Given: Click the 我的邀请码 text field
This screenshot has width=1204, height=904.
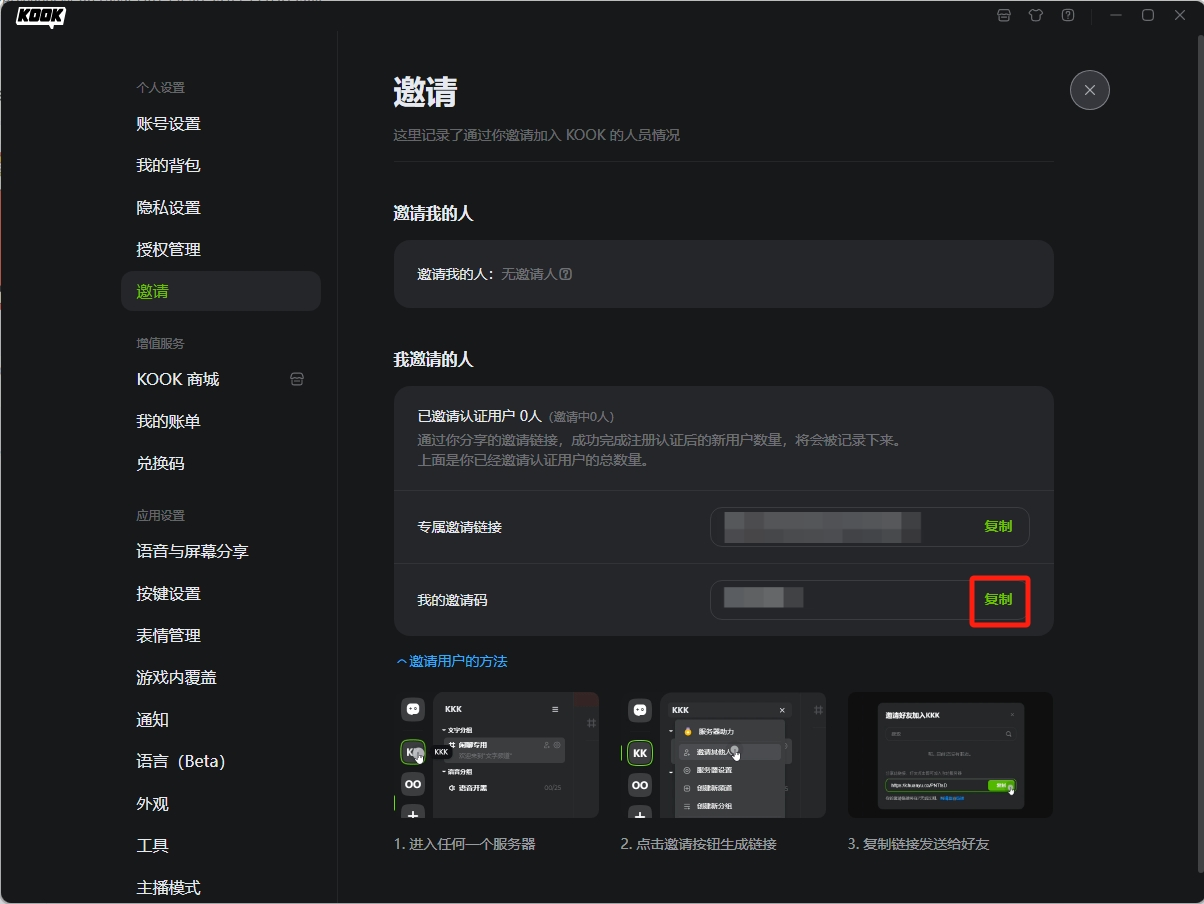Looking at the screenshot, I should (x=870, y=600).
